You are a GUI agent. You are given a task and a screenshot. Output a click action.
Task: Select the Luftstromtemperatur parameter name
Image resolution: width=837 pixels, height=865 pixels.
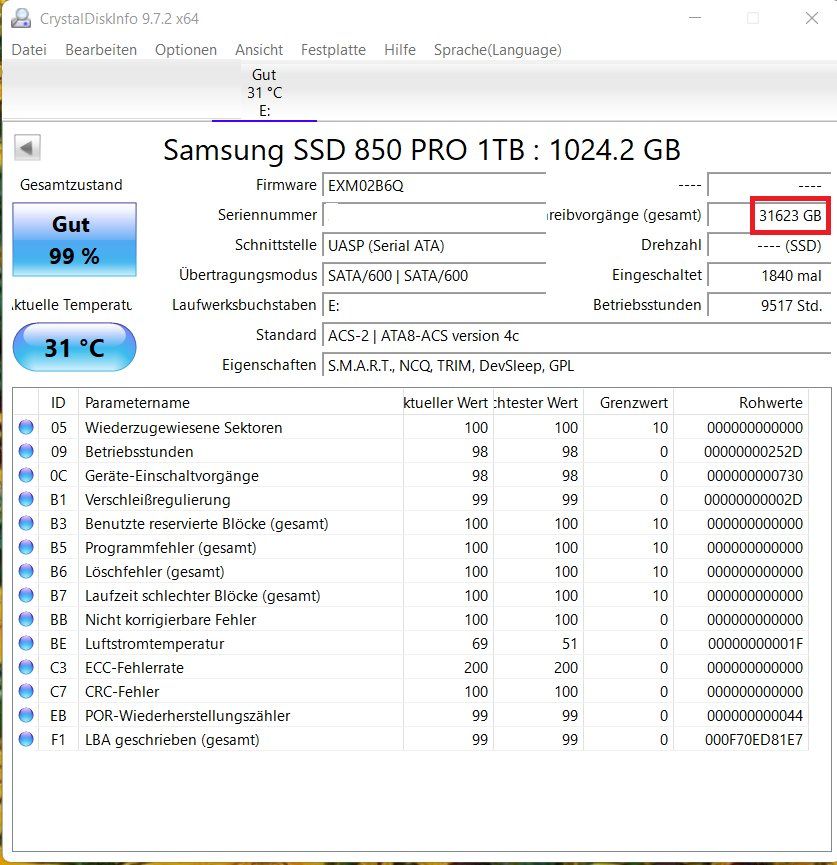(x=154, y=644)
